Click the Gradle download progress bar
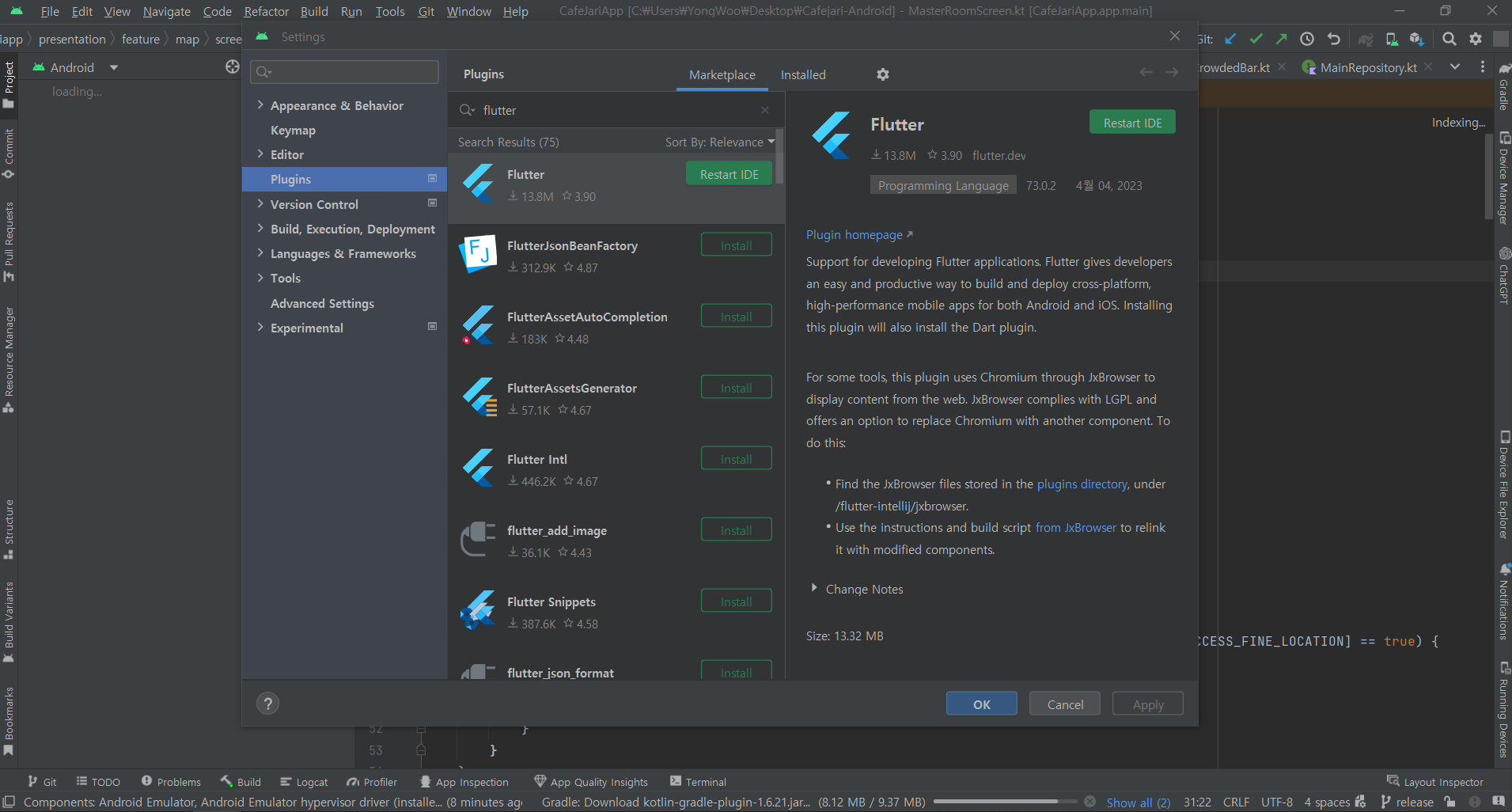Screen dimensions: 1512x812 (x=1005, y=802)
